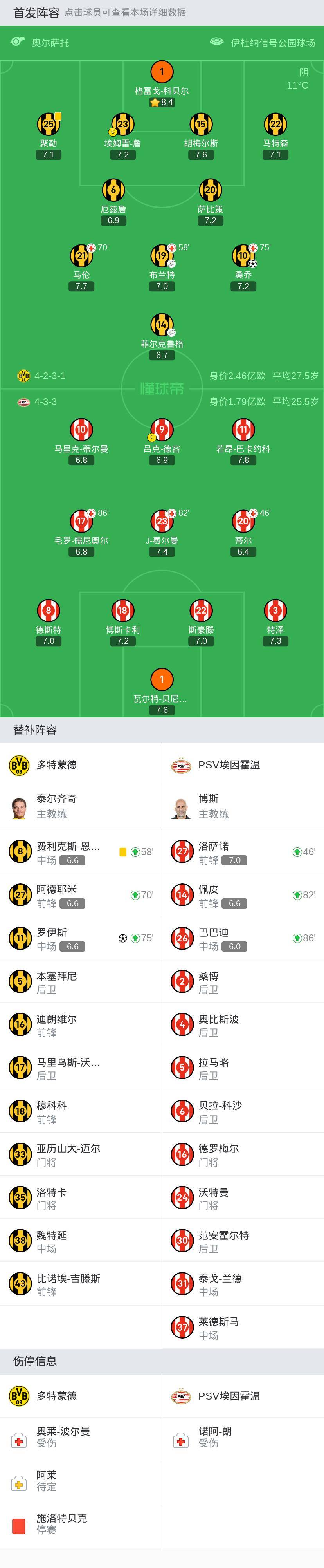Click the stadium icon beside 伊杜纳信号公园球场
Viewport: 324px width, 1568px height.
216,42
